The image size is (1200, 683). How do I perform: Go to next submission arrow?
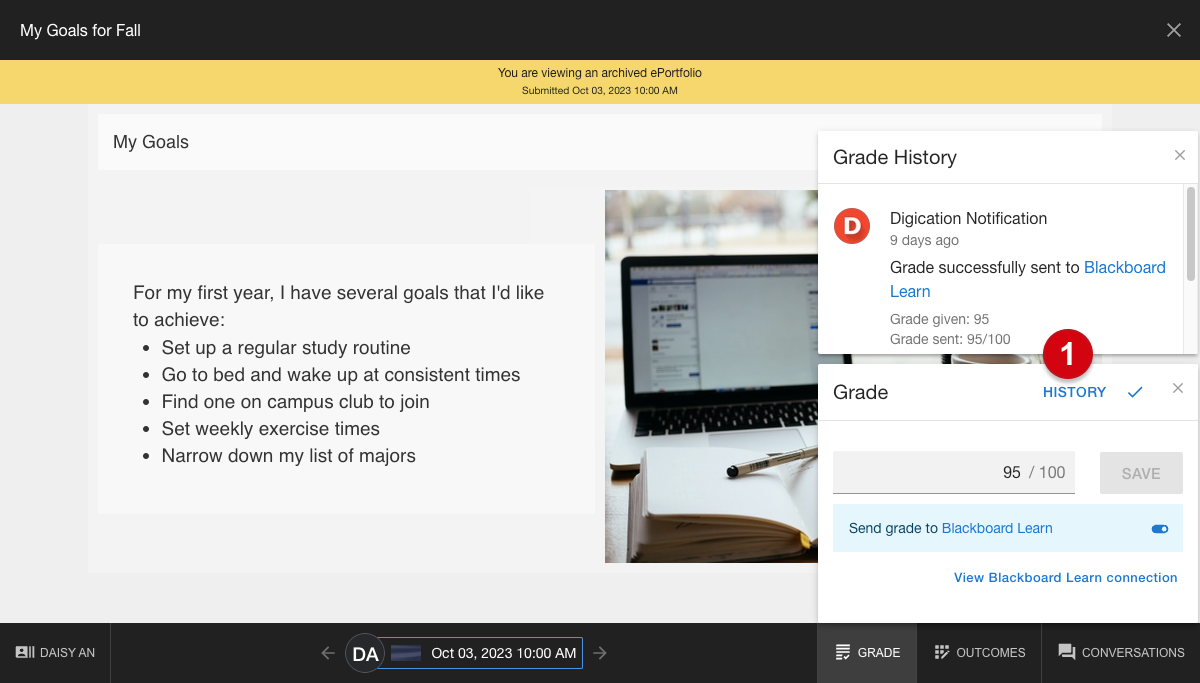click(x=600, y=653)
